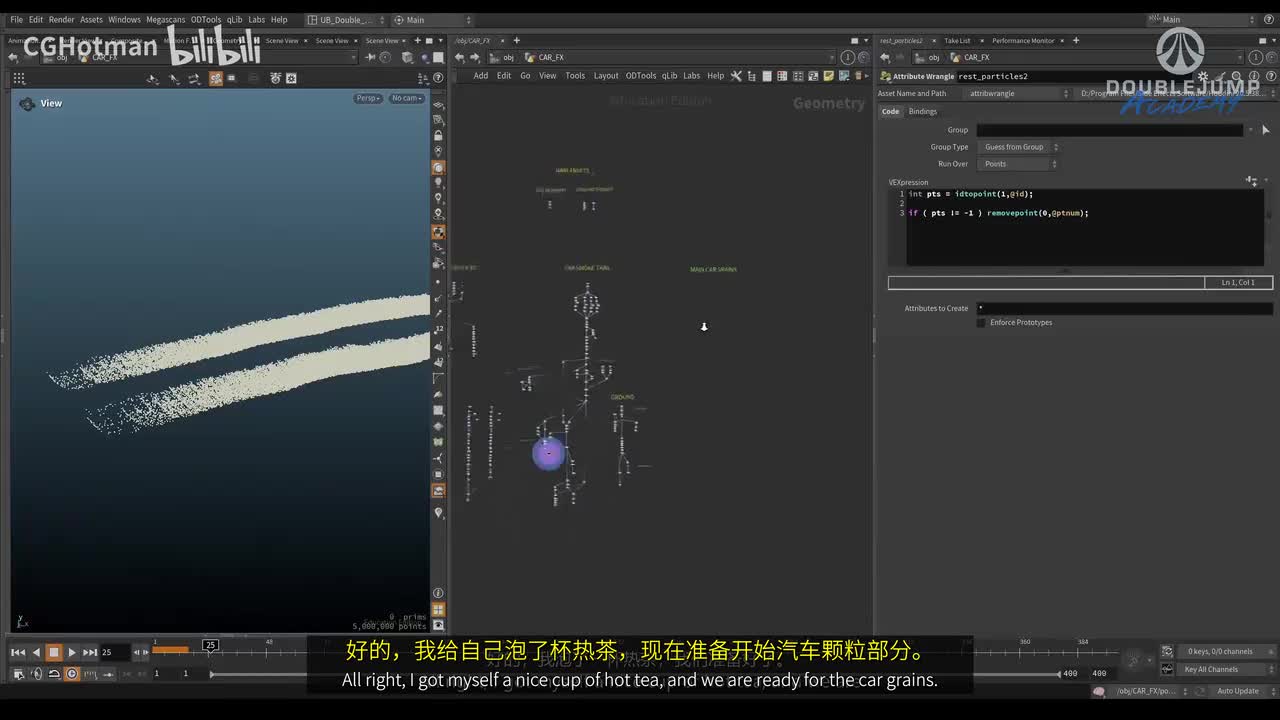Open the Layout menu in network editor

coord(606,76)
